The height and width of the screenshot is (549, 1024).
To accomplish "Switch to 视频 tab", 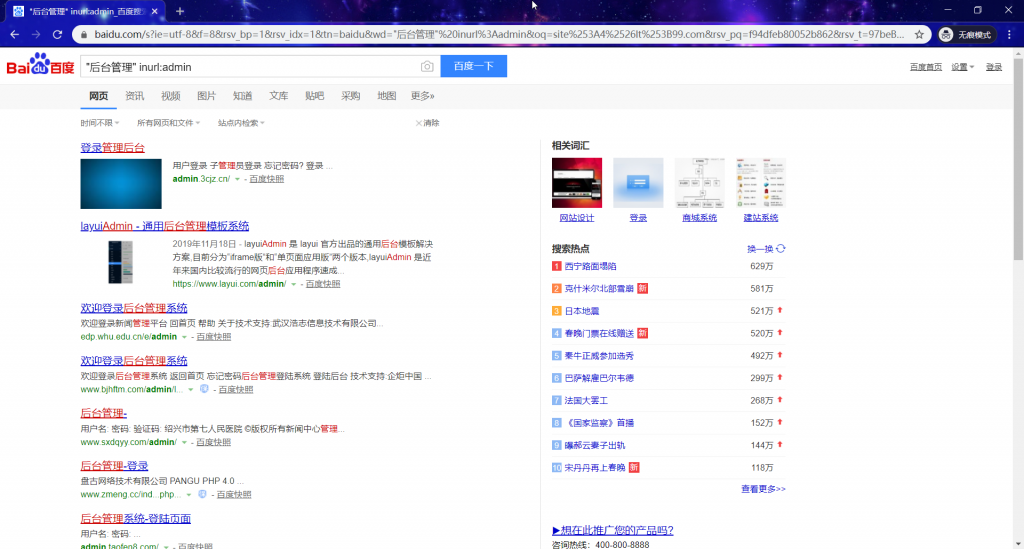I will point(170,96).
